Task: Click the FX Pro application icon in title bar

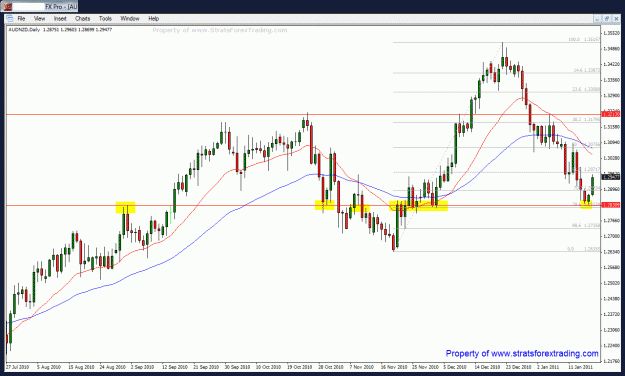Action: point(8,7)
